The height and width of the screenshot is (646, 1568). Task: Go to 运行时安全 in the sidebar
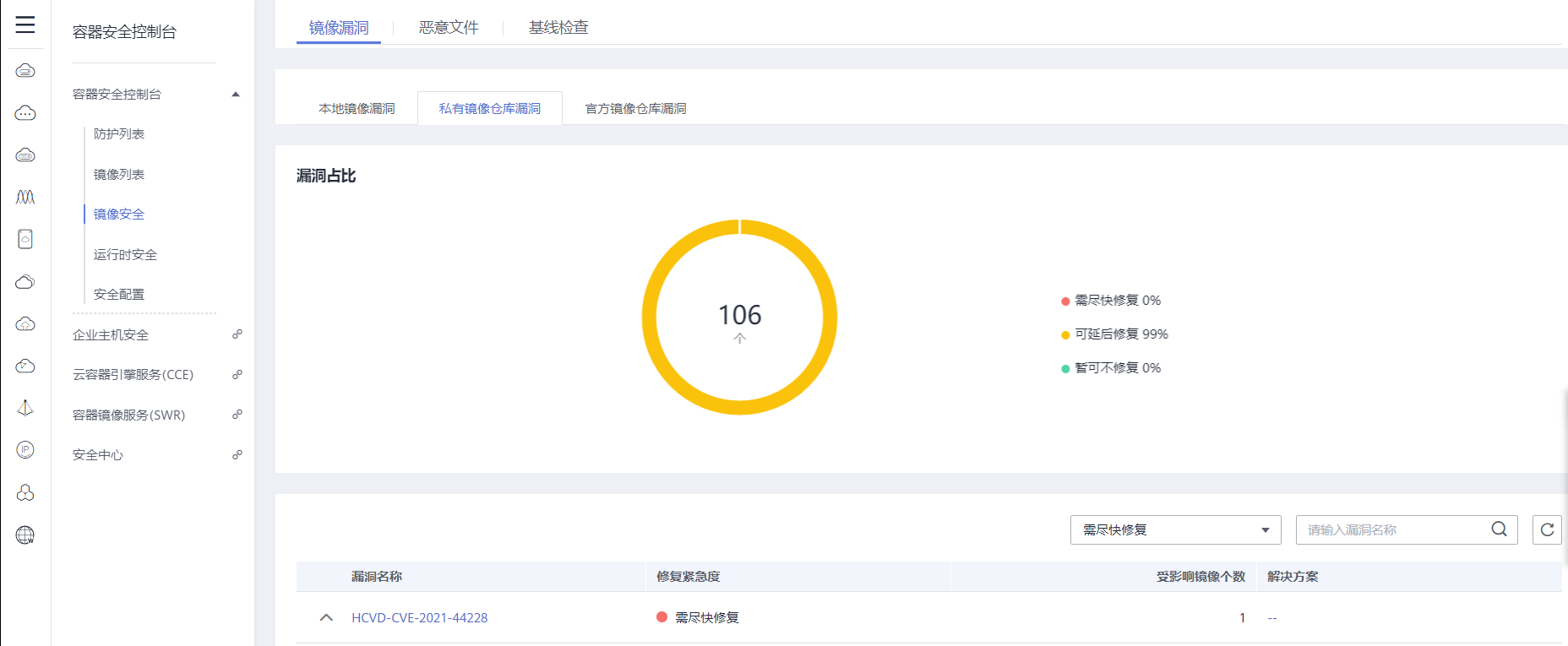(125, 254)
